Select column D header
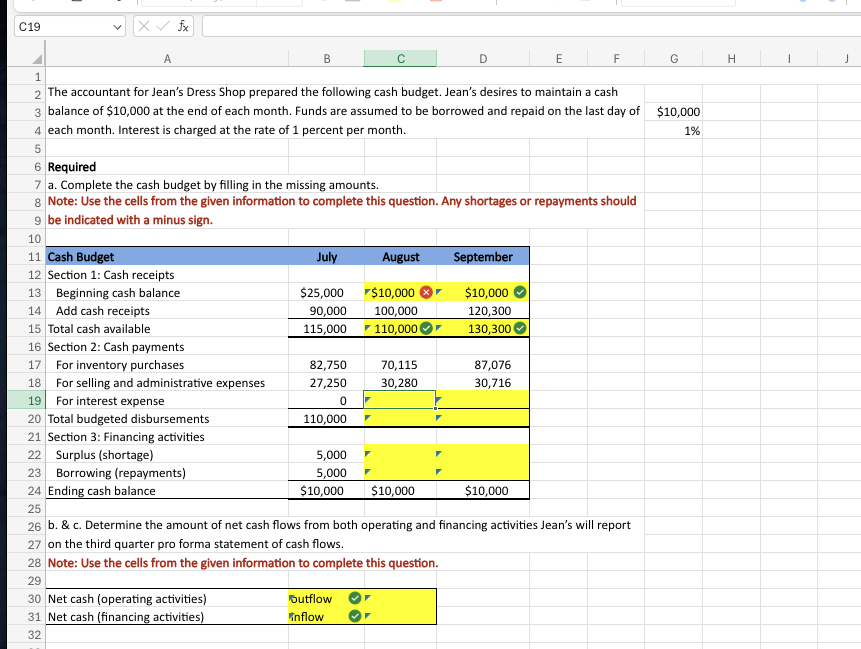This screenshot has height=649, width=861. click(483, 59)
